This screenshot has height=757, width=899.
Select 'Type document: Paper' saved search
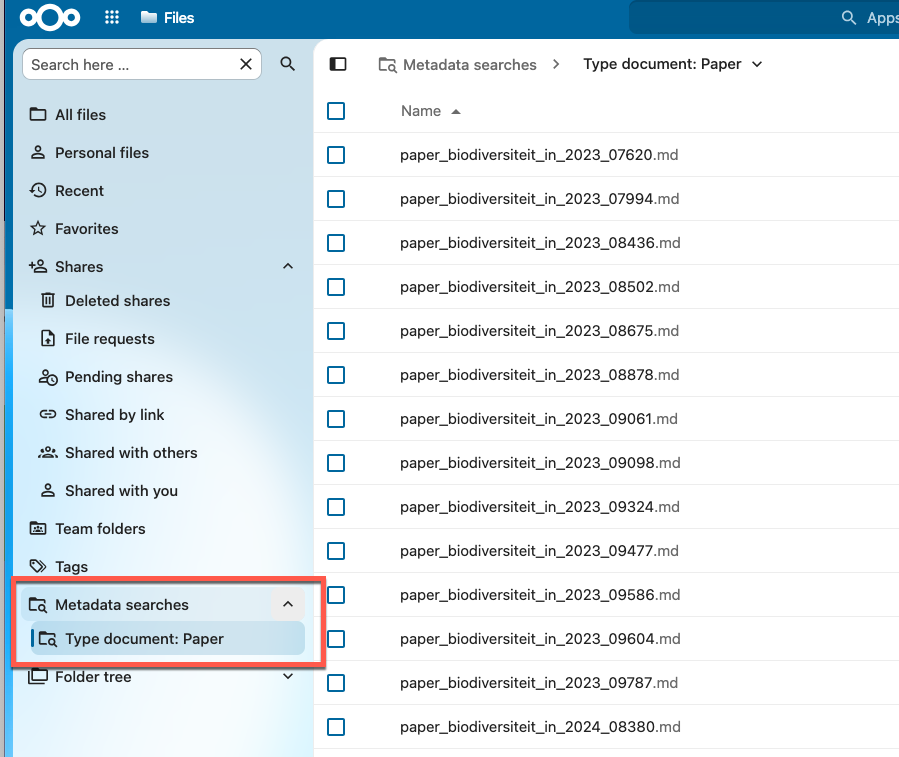pyautogui.click(x=167, y=638)
